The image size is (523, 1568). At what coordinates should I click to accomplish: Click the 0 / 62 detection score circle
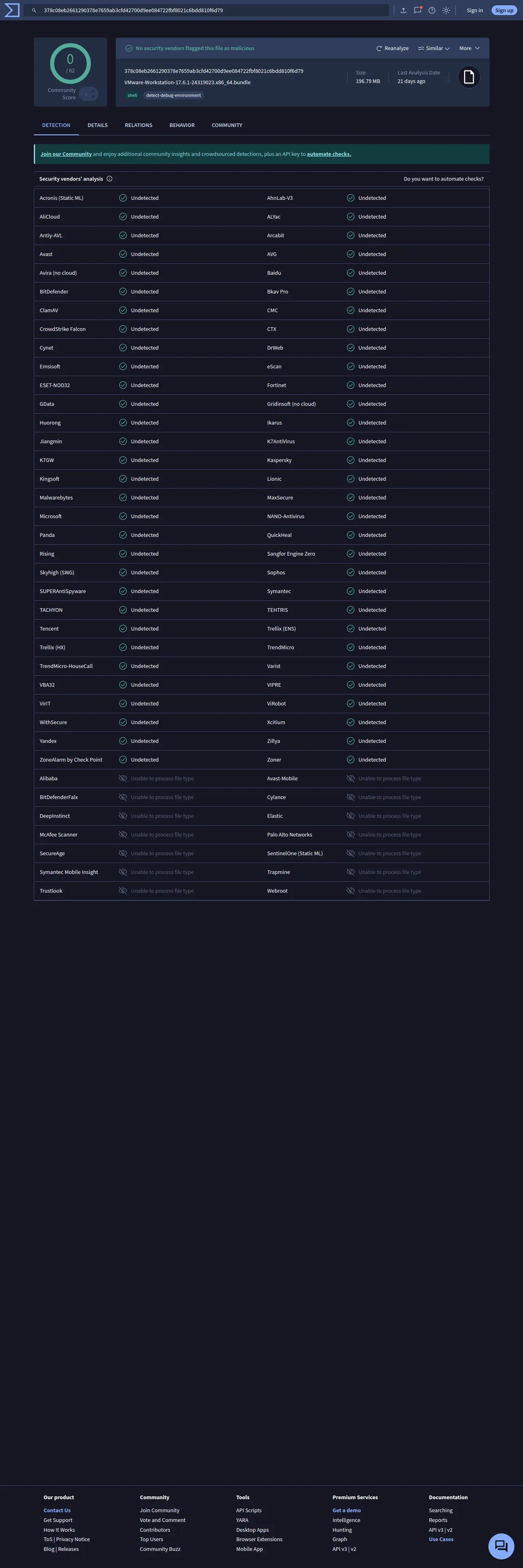click(70, 64)
